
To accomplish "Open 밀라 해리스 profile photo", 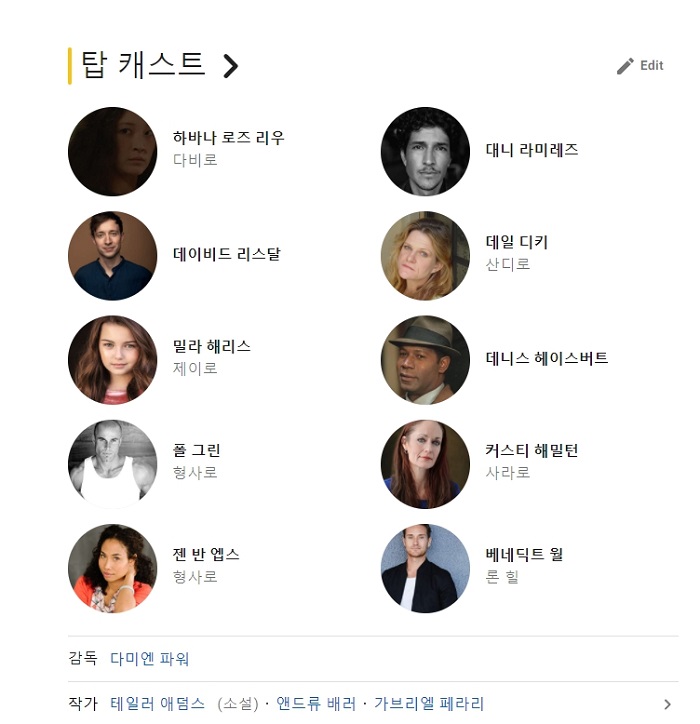I will (x=112, y=360).
